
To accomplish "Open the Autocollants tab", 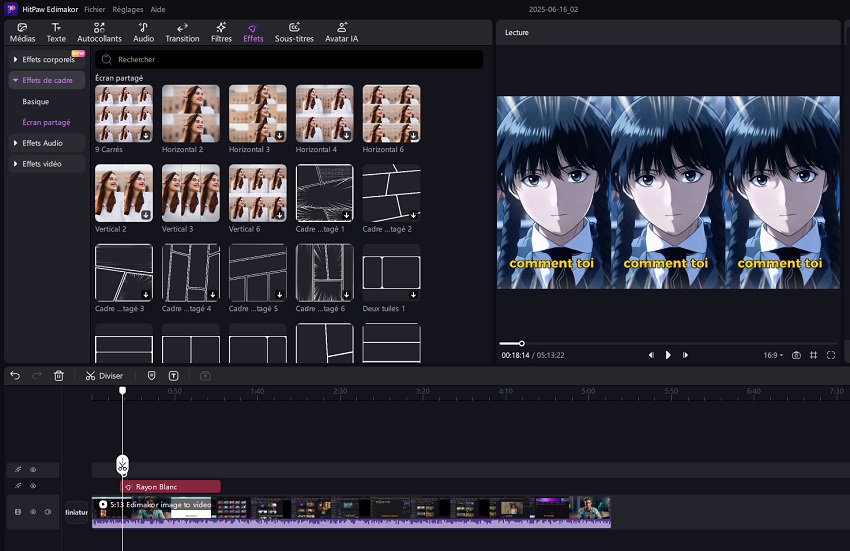I will point(99,33).
